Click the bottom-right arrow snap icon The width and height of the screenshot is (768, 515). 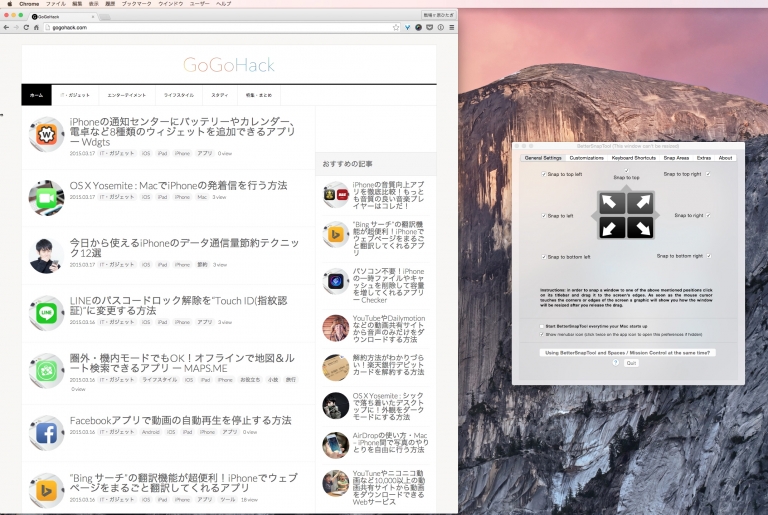(x=641, y=227)
